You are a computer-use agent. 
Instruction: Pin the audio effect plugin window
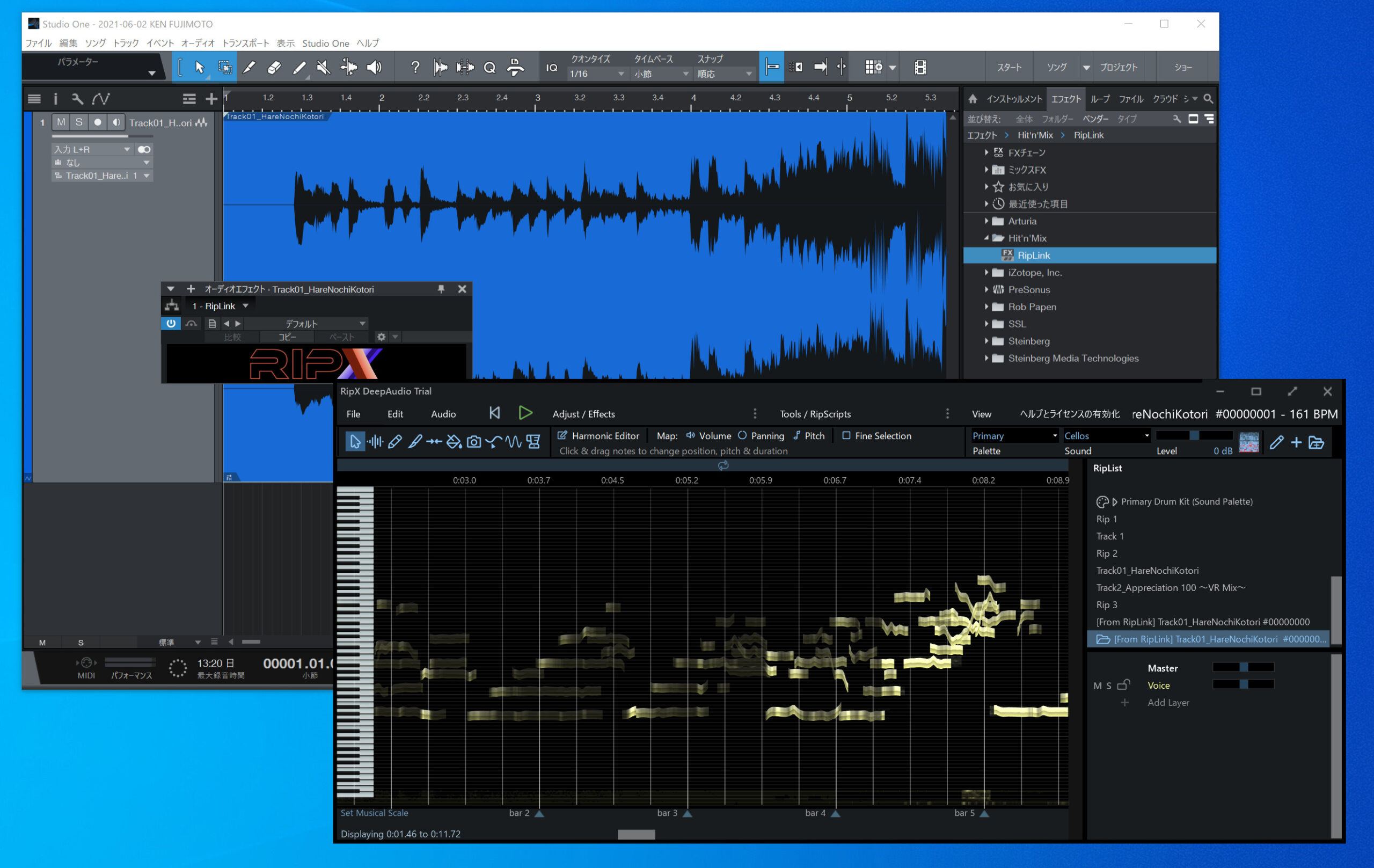pyautogui.click(x=441, y=289)
